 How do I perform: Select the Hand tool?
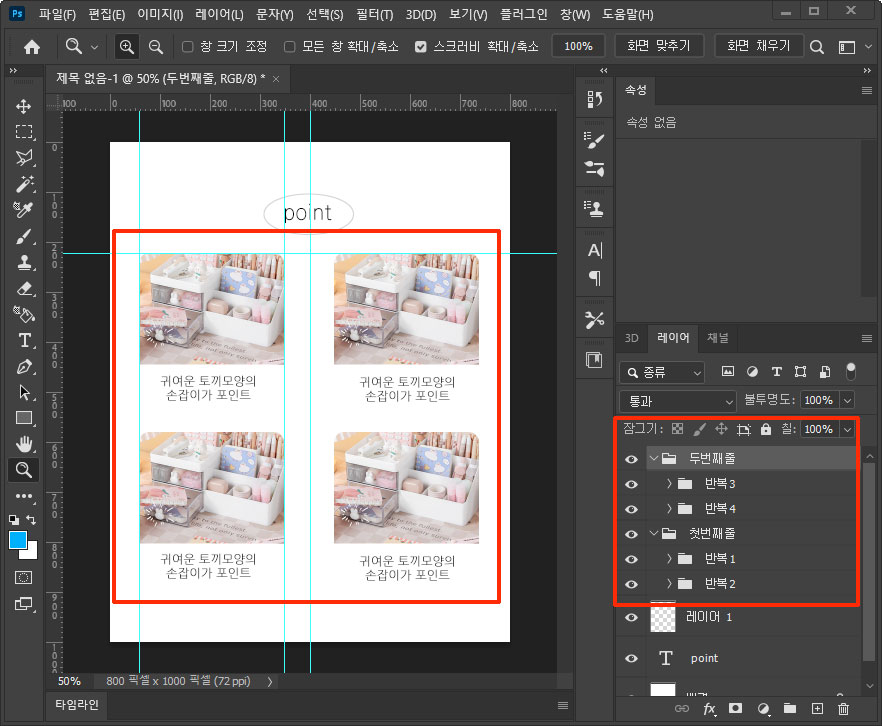(24, 444)
